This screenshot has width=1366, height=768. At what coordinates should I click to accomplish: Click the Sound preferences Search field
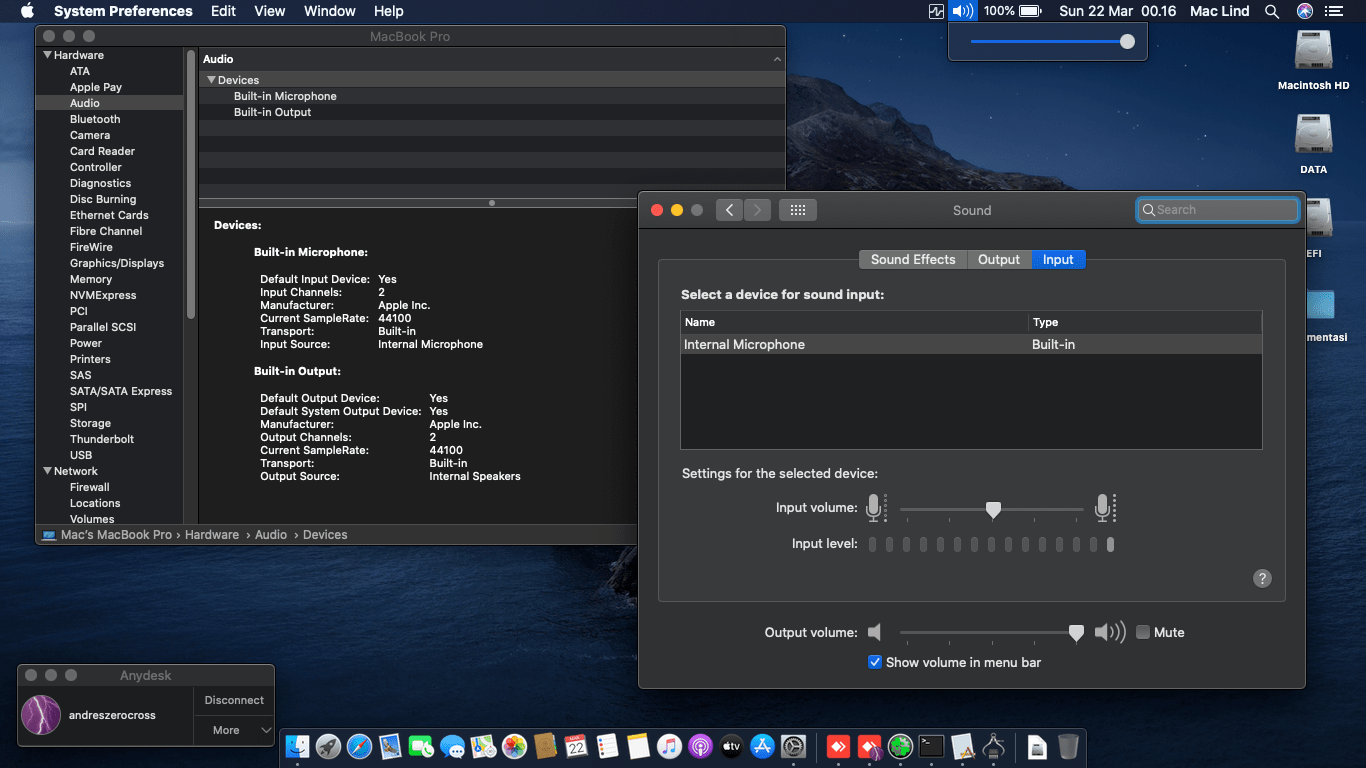(1217, 210)
